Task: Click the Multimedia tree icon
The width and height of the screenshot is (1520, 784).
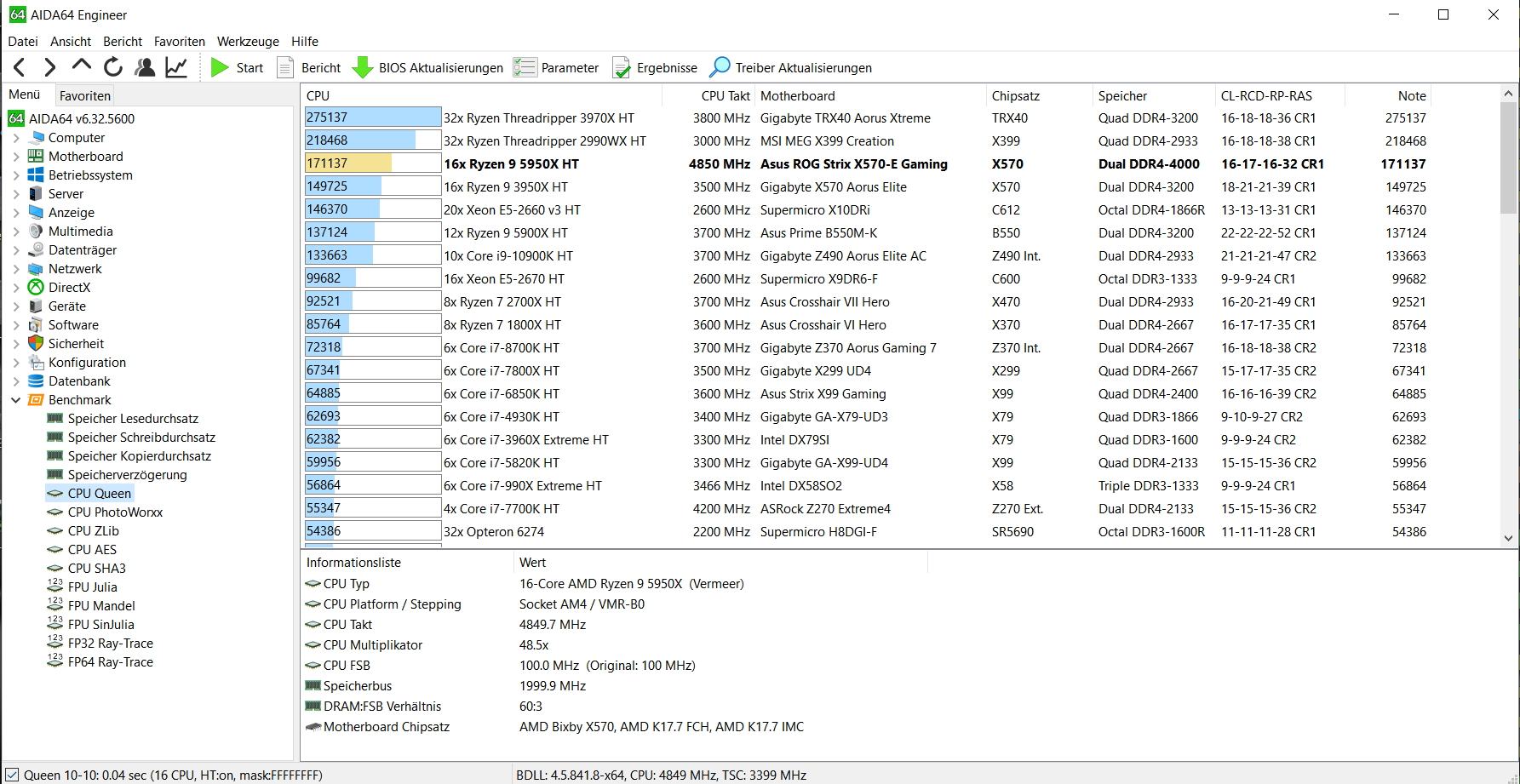Action: (x=36, y=231)
